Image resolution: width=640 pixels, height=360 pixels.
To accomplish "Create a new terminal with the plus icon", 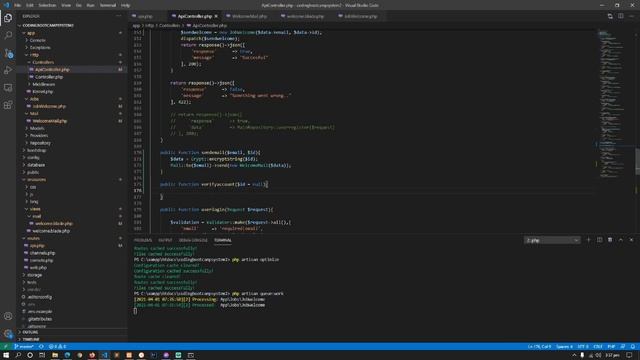I will pos(589,240).
